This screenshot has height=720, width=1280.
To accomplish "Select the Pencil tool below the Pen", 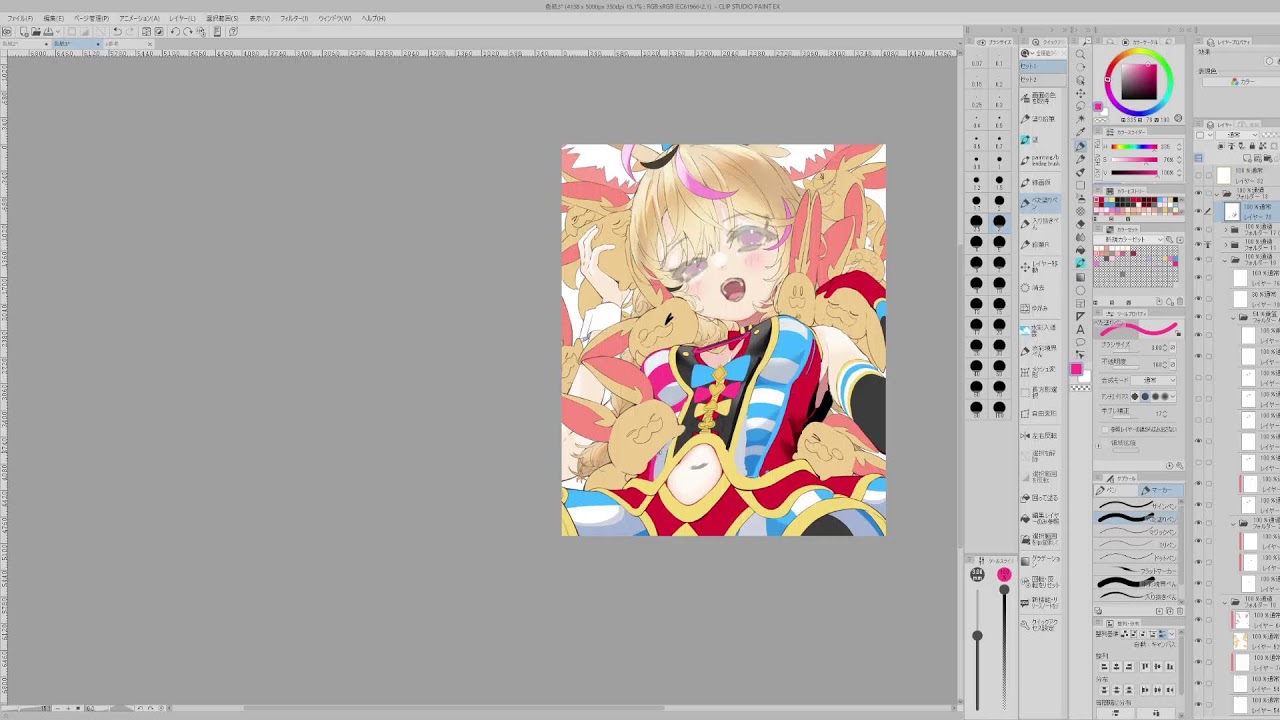I will click(1080, 159).
